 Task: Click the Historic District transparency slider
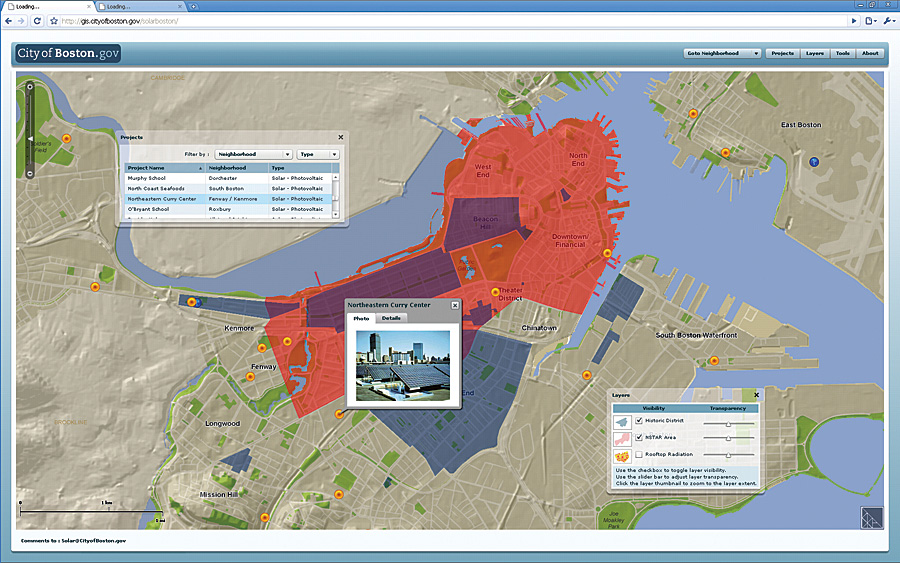(x=728, y=424)
